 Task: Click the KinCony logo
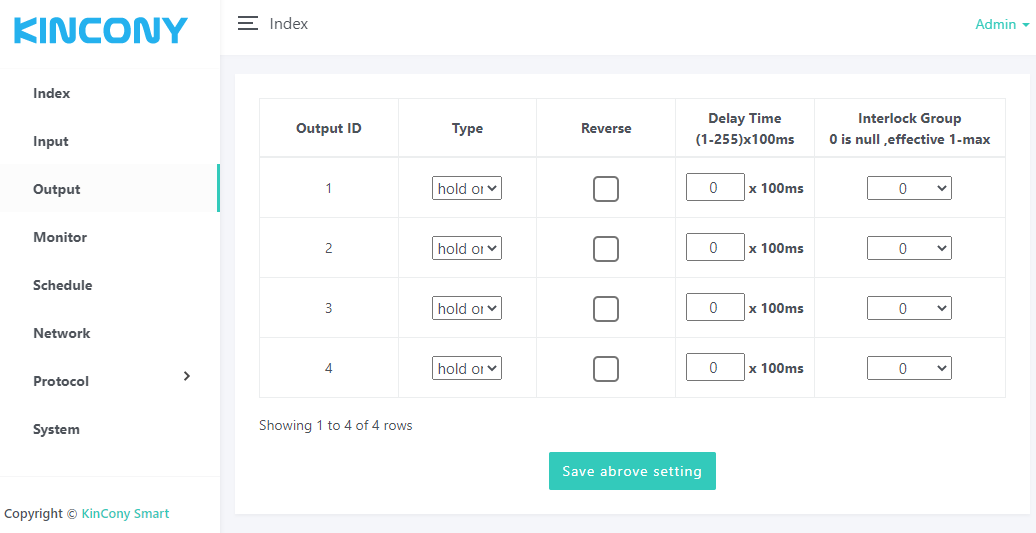click(101, 31)
